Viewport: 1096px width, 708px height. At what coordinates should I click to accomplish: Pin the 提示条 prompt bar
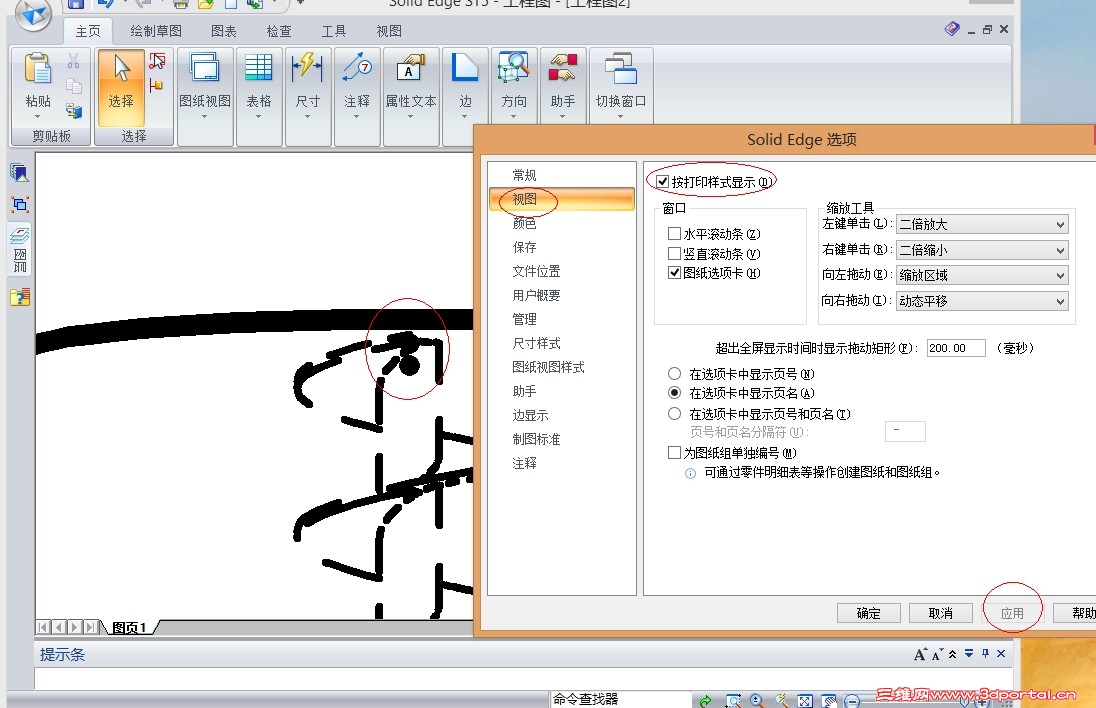(985, 653)
